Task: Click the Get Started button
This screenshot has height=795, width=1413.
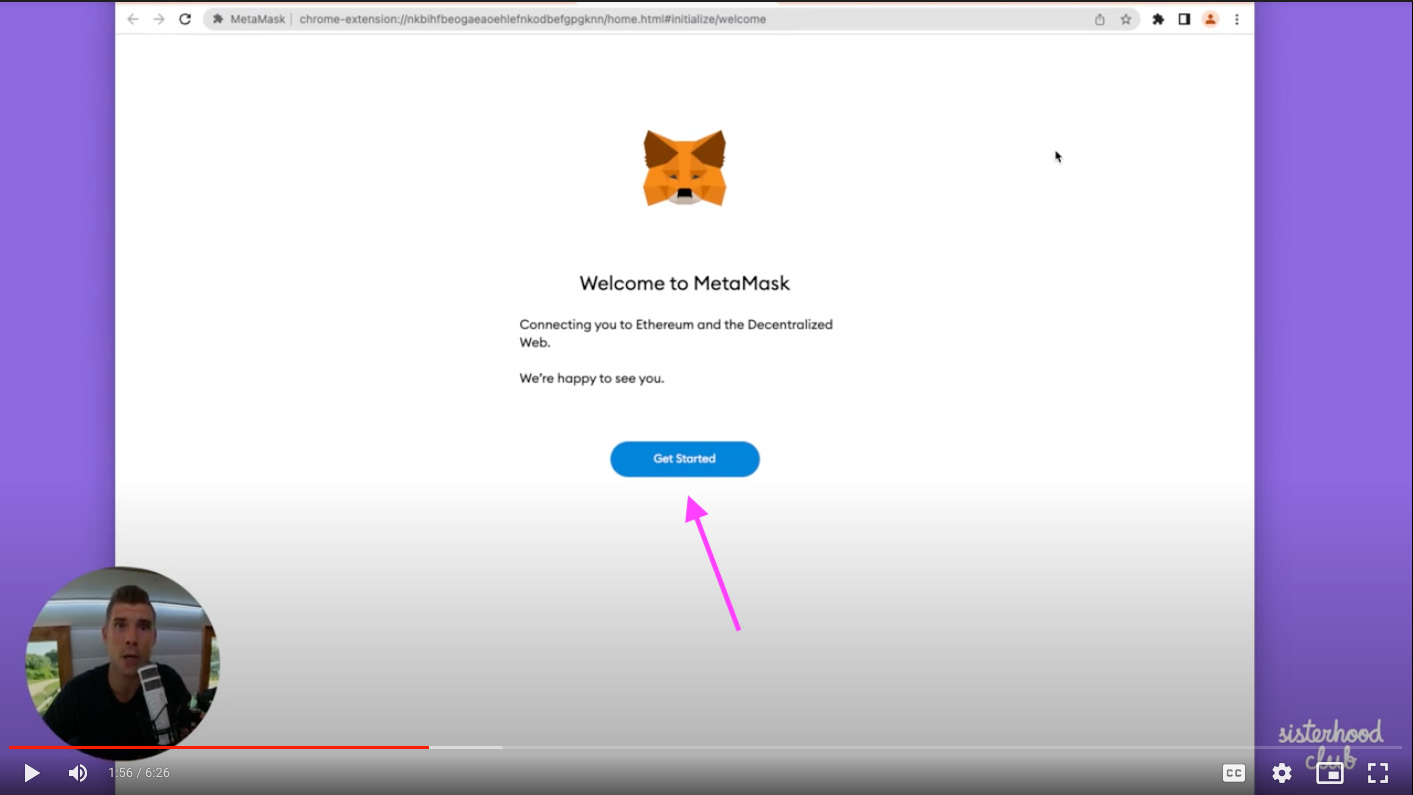Action: click(685, 459)
